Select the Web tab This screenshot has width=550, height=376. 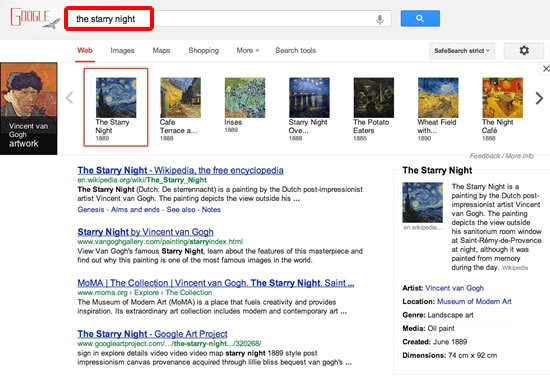85,51
